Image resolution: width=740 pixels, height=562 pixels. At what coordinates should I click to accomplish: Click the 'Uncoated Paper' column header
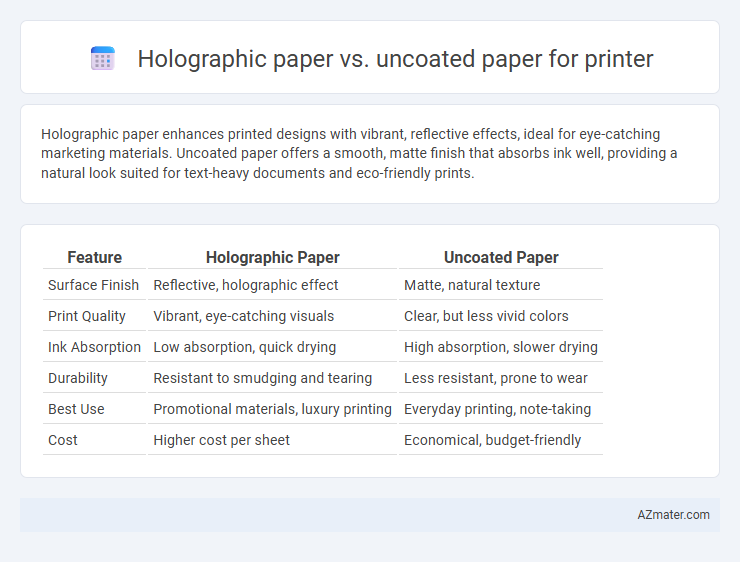501,257
